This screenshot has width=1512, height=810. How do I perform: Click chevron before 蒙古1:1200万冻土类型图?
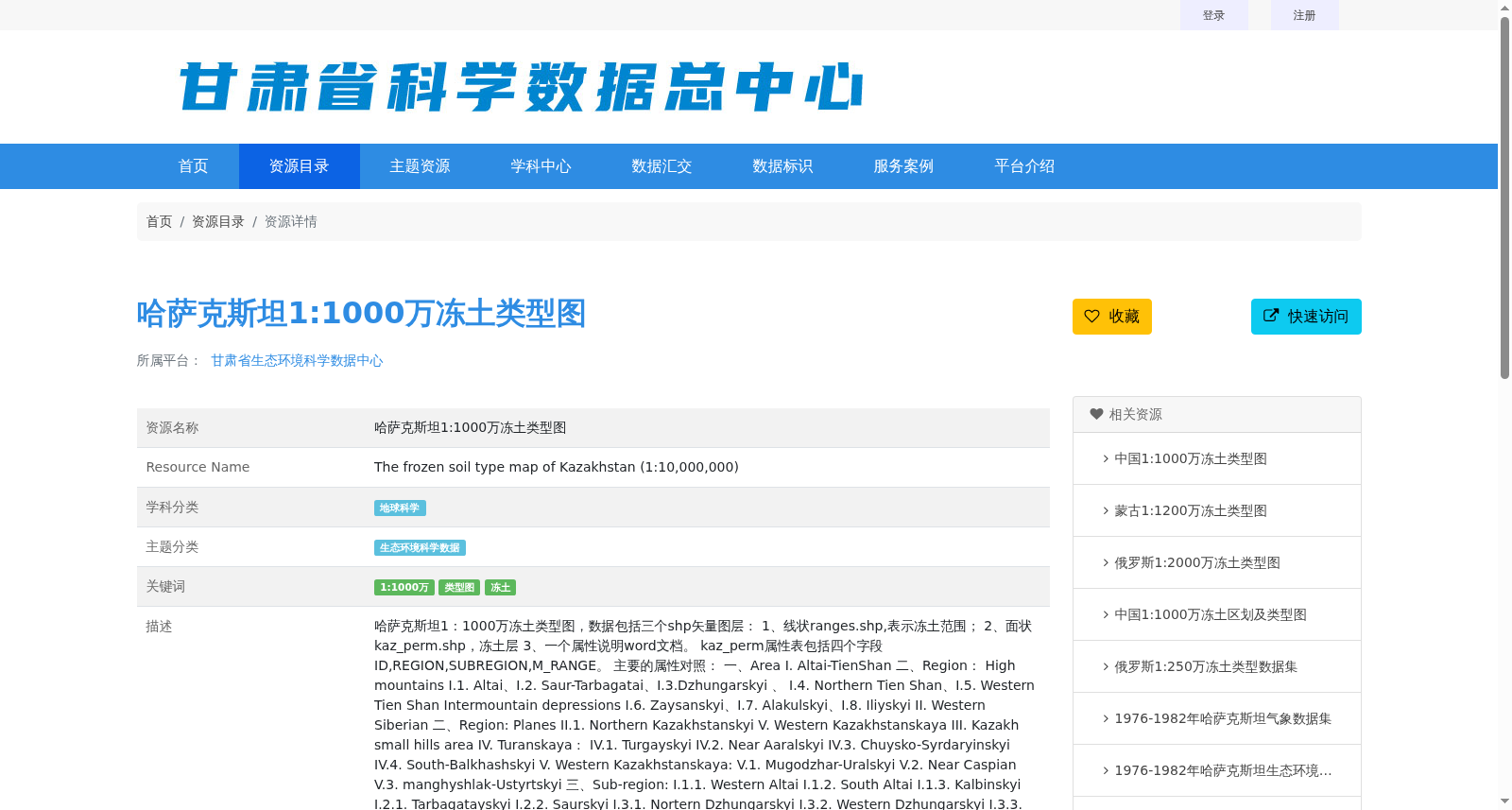pyautogui.click(x=1106, y=510)
